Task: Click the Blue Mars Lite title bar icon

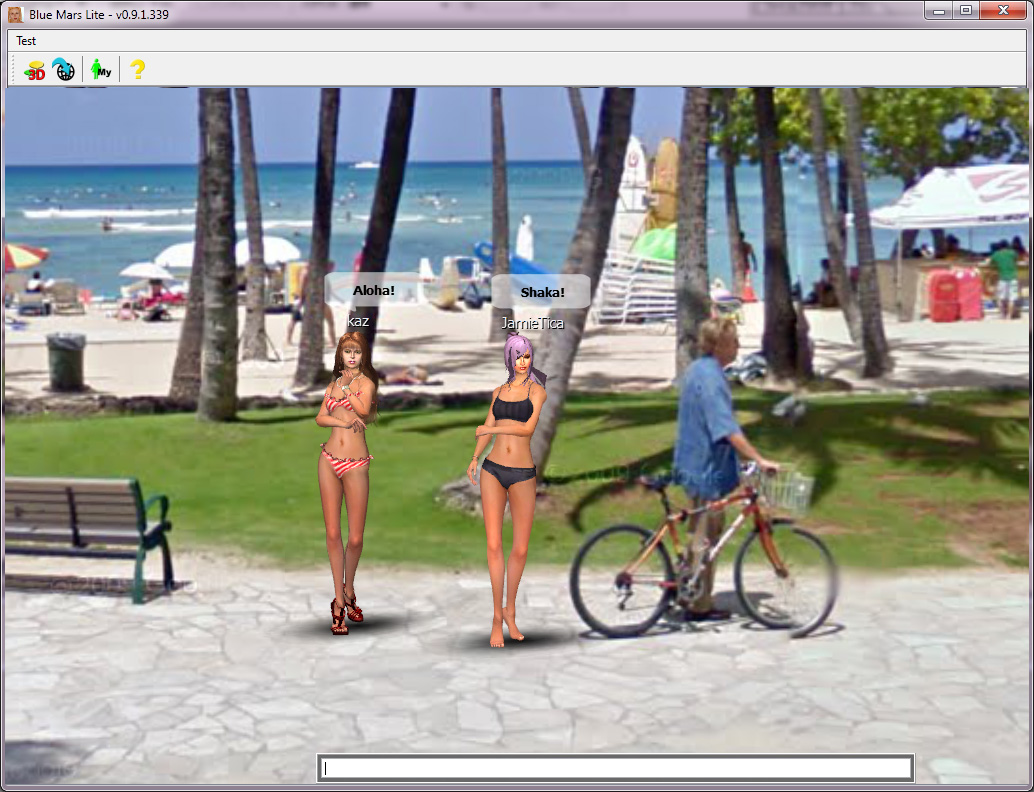Action: coord(15,14)
